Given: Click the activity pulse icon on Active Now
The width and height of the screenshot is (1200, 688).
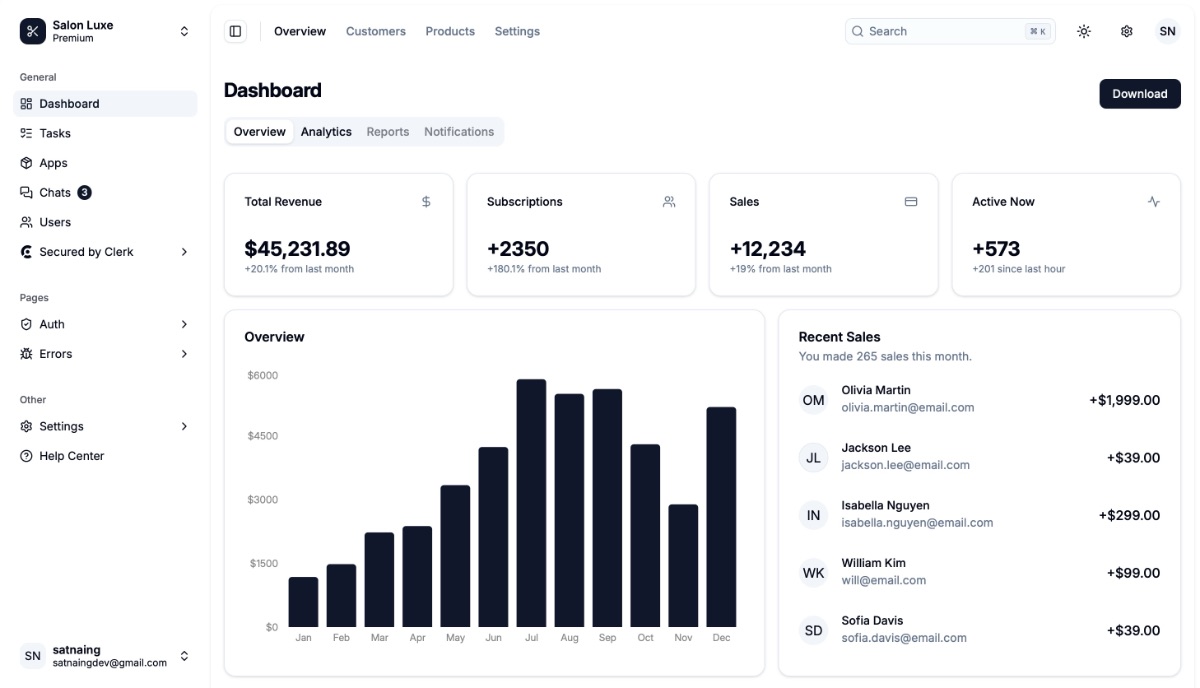Looking at the screenshot, I should click(x=1154, y=202).
